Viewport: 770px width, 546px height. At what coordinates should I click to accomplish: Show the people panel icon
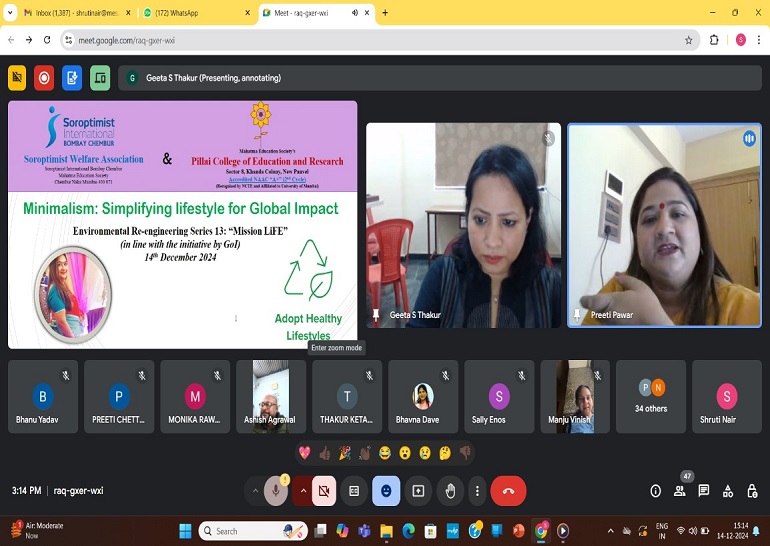pyautogui.click(x=680, y=491)
